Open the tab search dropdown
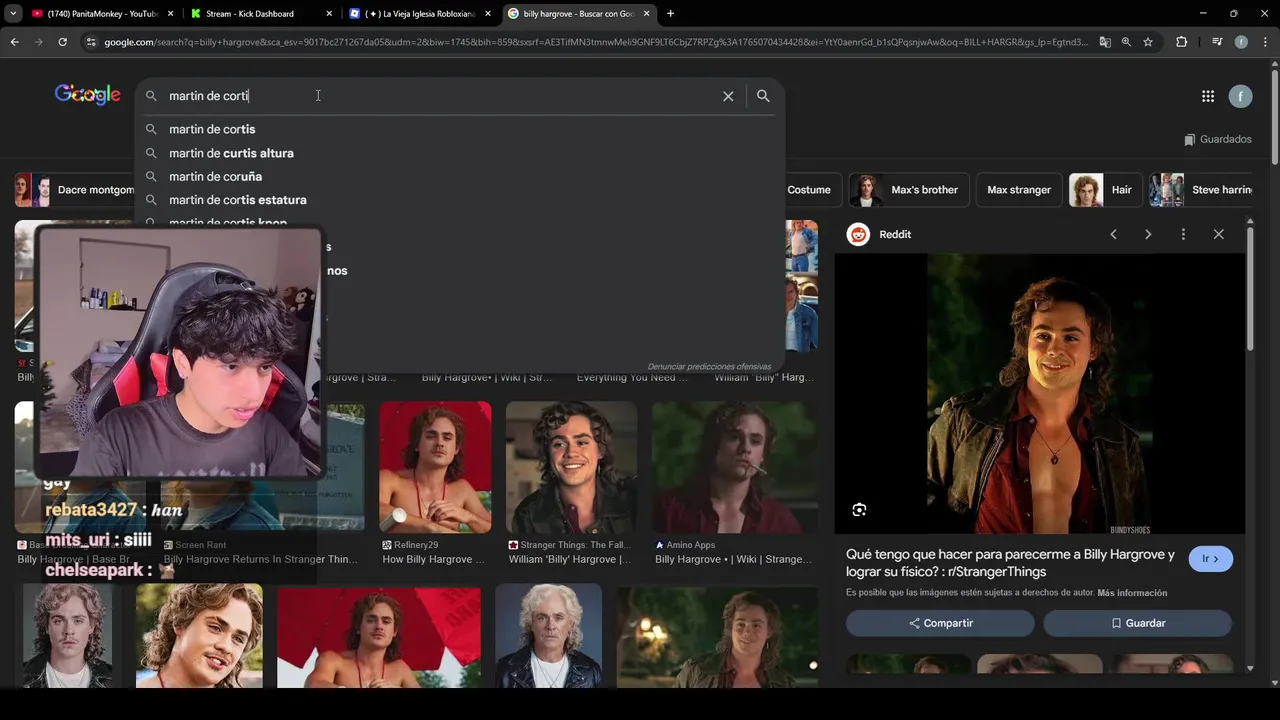This screenshot has height=720, width=1280. coord(13,14)
